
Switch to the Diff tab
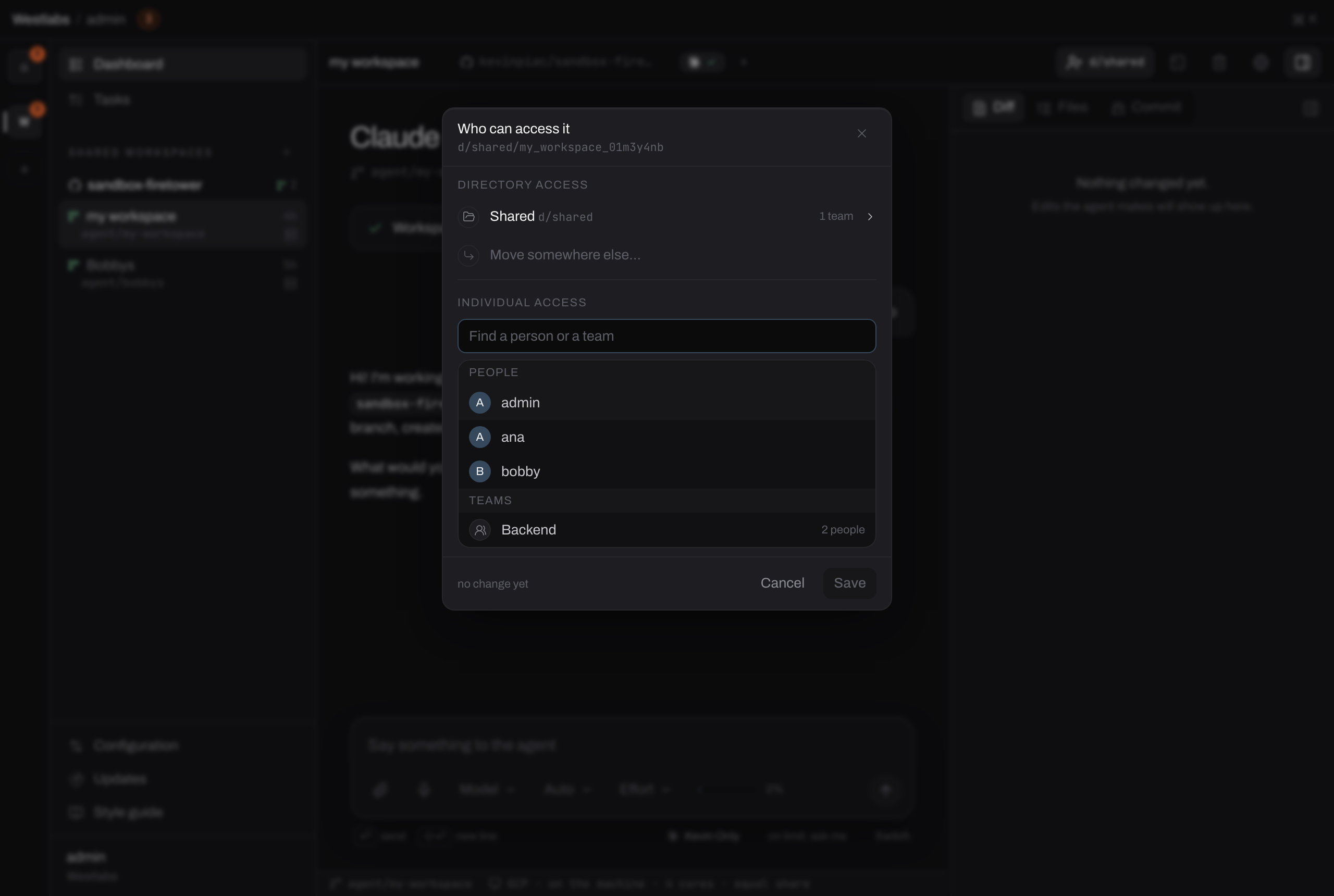pos(993,107)
